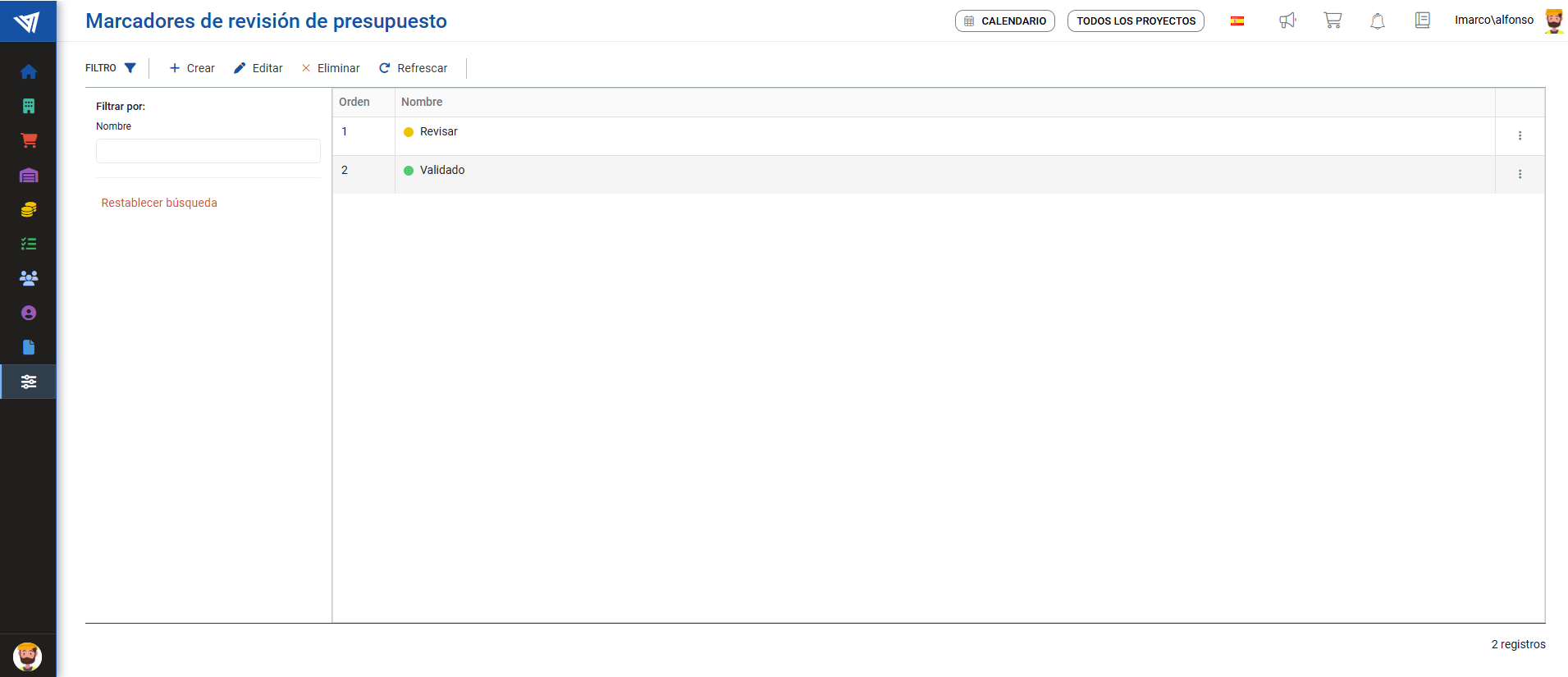Go to the home dashboard icon

coord(29,71)
